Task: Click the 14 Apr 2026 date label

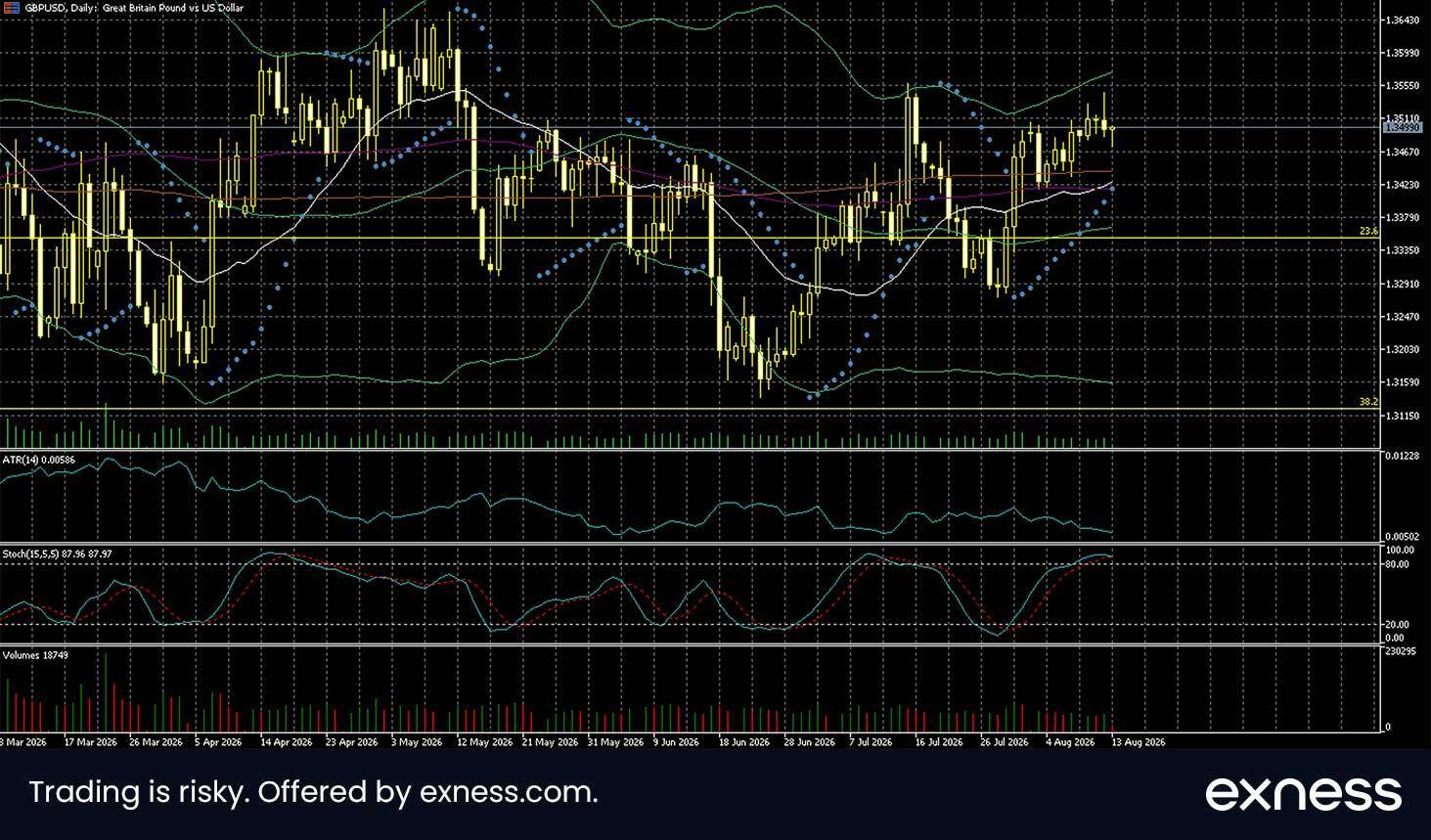Action: tap(287, 742)
